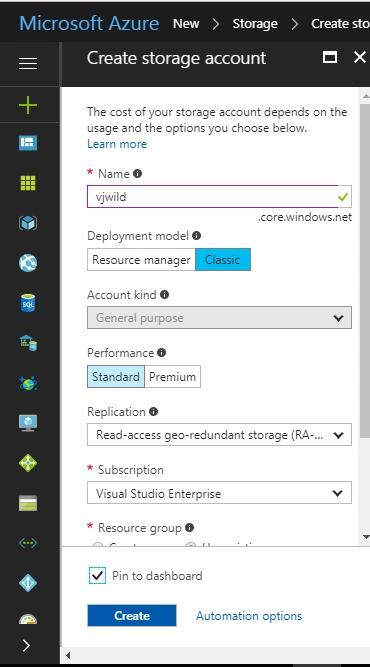
Task: Open the Account kind dropdown
Action: coord(219,318)
